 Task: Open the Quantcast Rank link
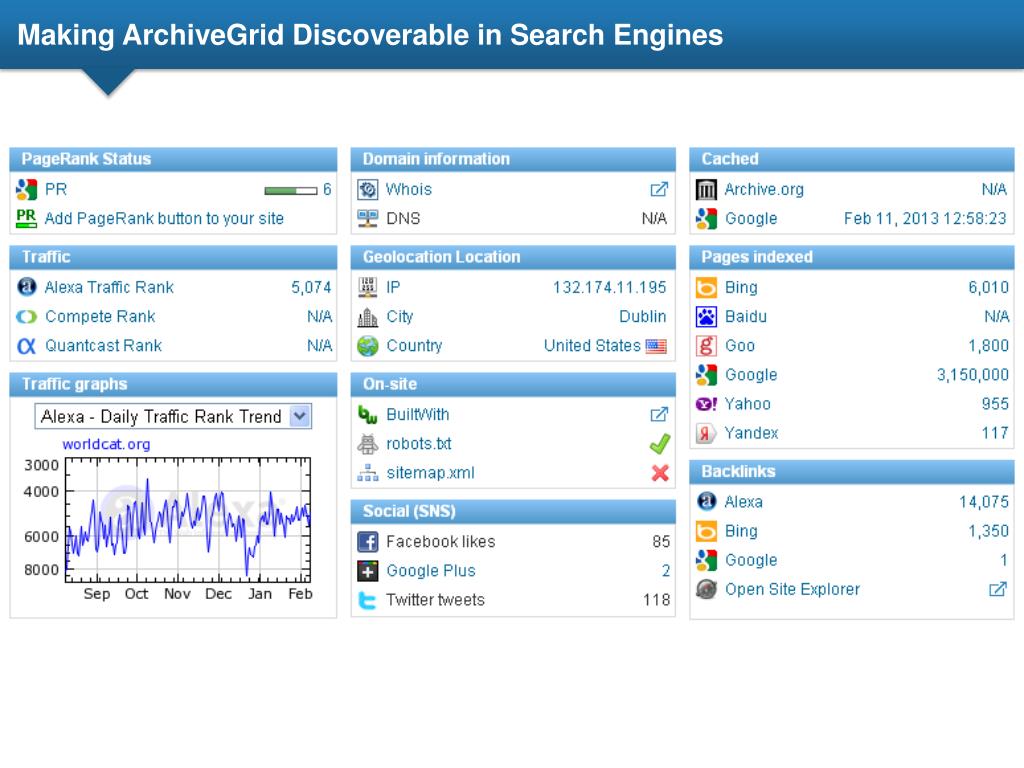[x=103, y=345]
